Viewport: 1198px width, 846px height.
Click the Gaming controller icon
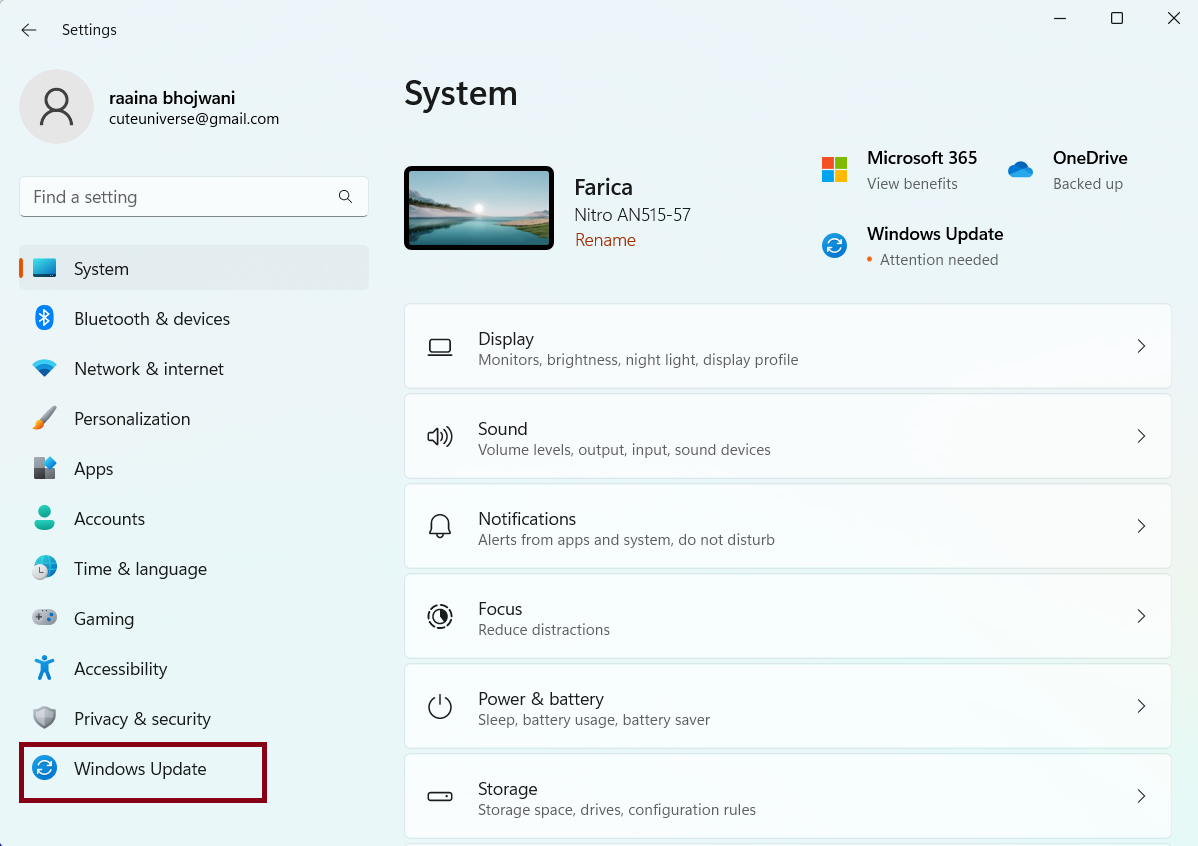tap(44, 618)
